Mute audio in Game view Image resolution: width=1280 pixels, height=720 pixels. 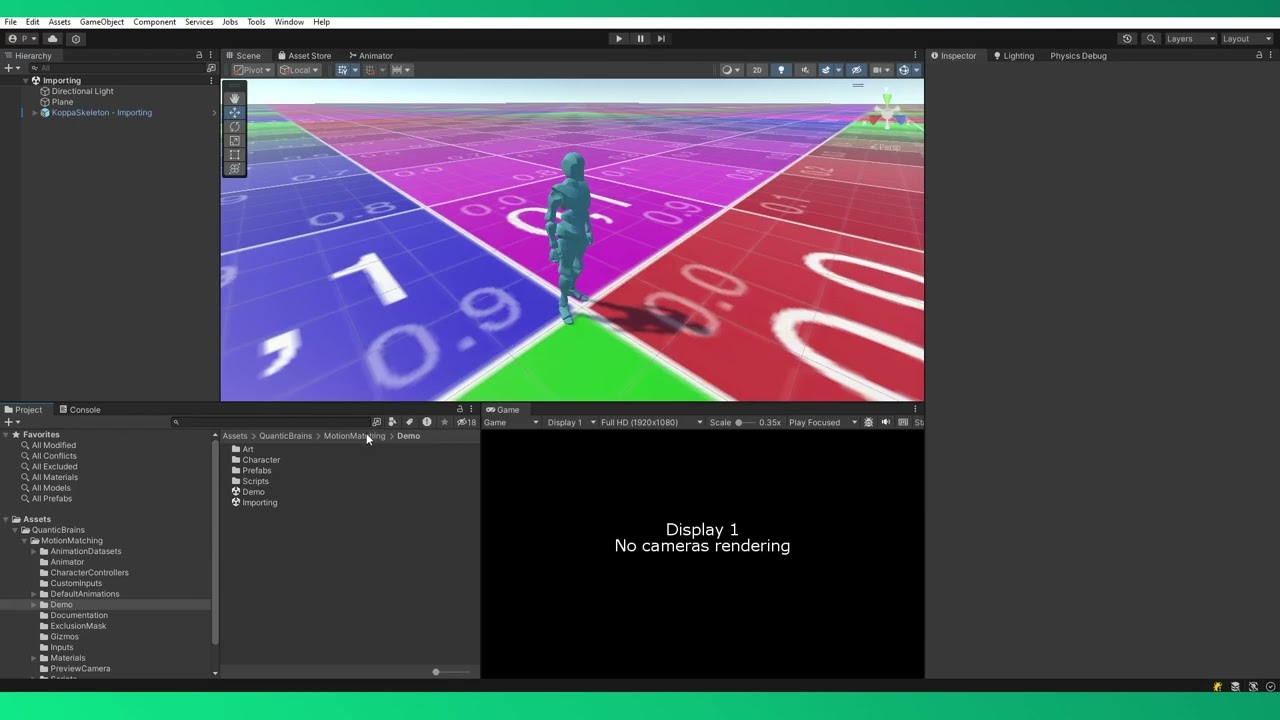click(x=885, y=422)
